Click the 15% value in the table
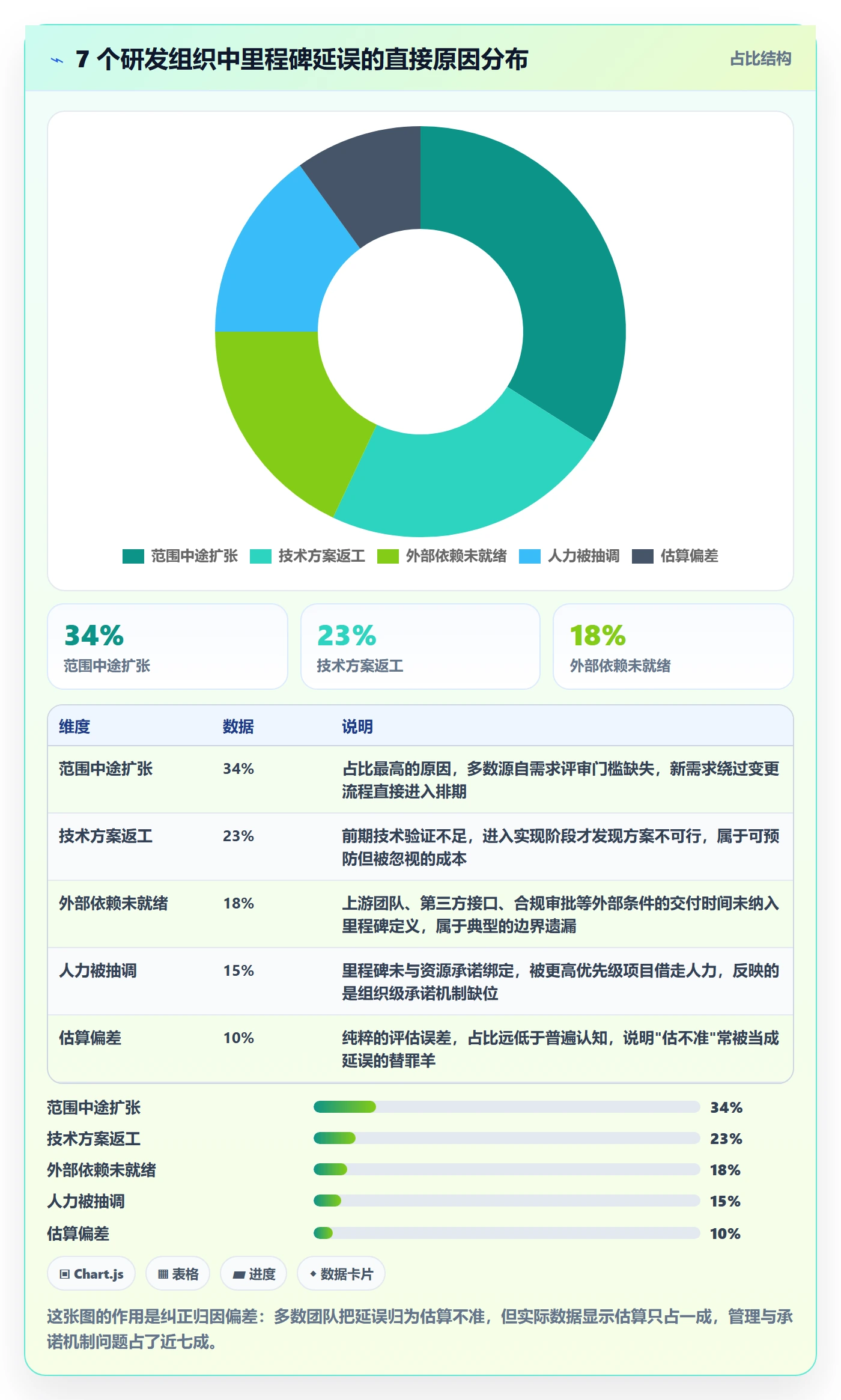Screen dimensions: 841x1400 (x=238, y=970)
